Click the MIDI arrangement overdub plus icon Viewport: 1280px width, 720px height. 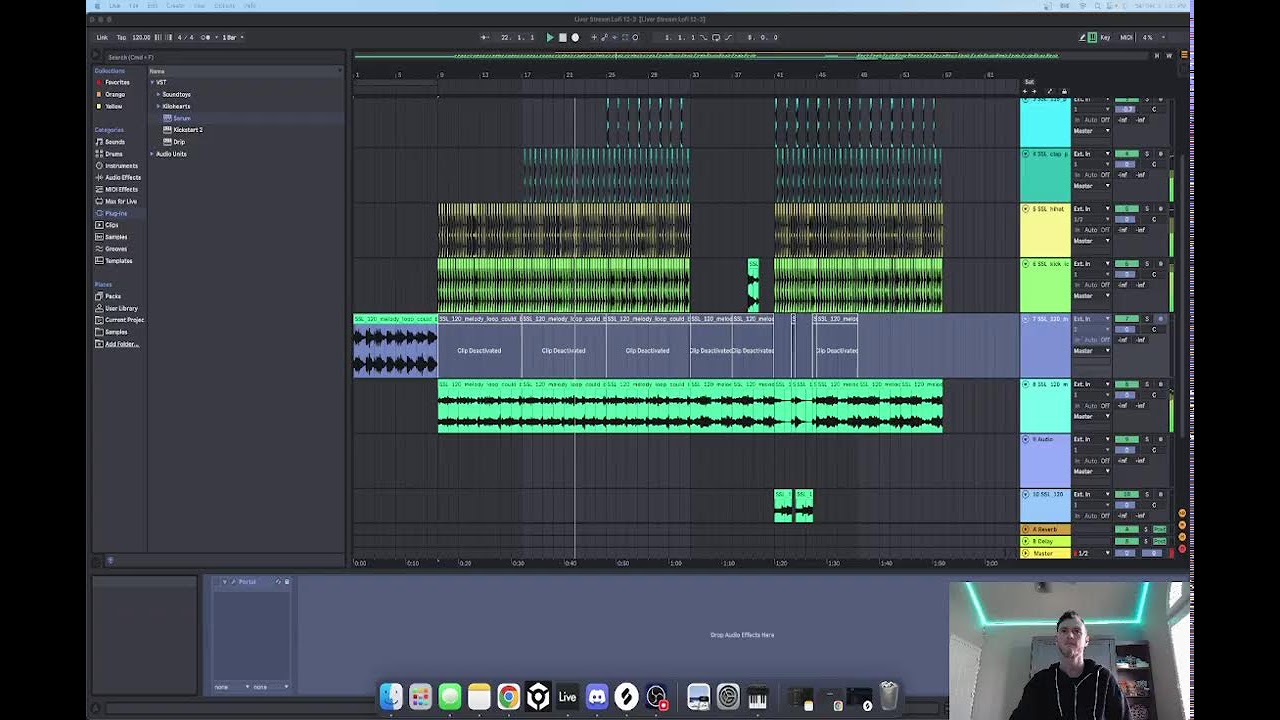click(594, 37)
